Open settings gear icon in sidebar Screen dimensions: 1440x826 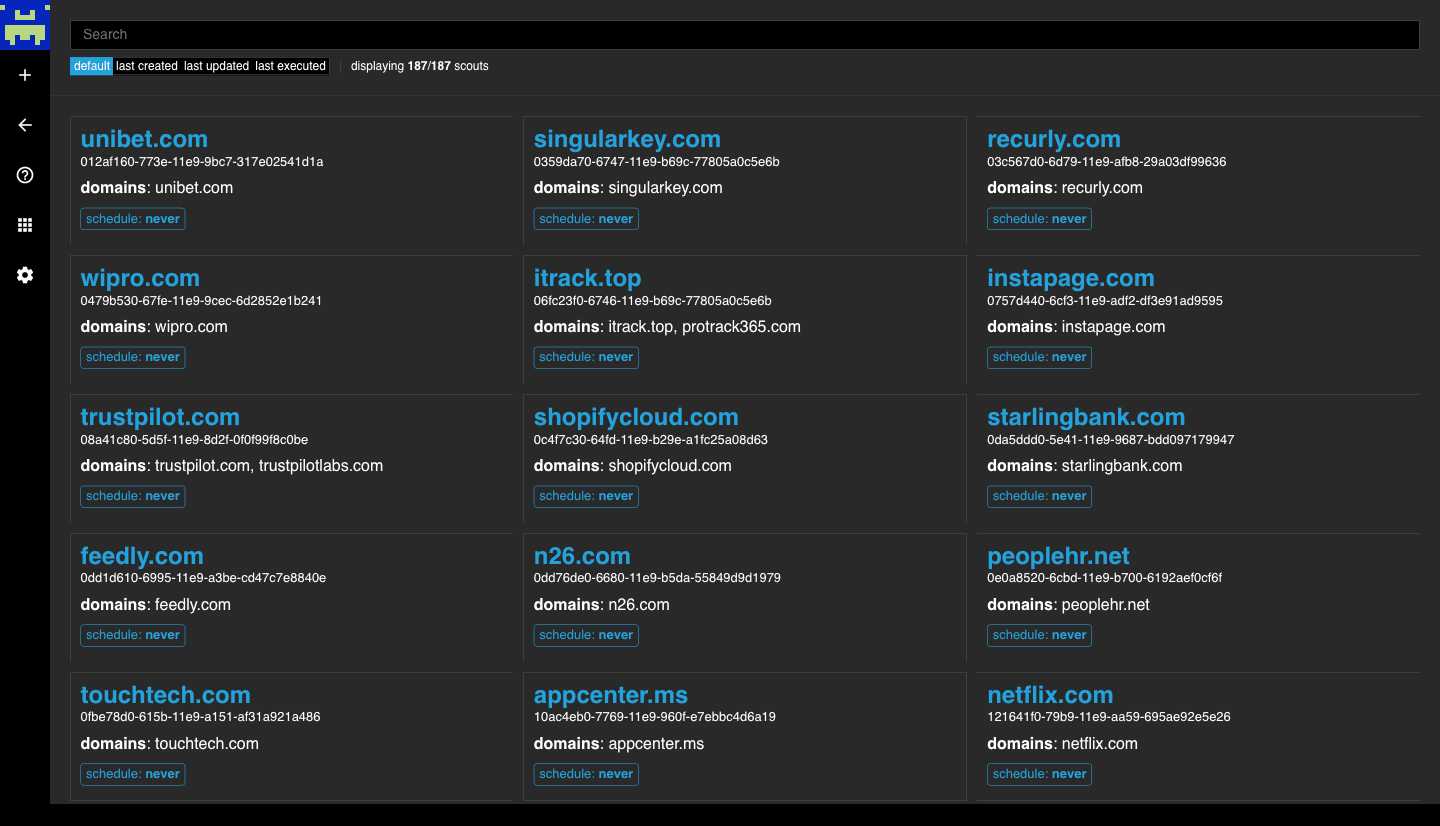pyautogui.click(x=25, y=275)
